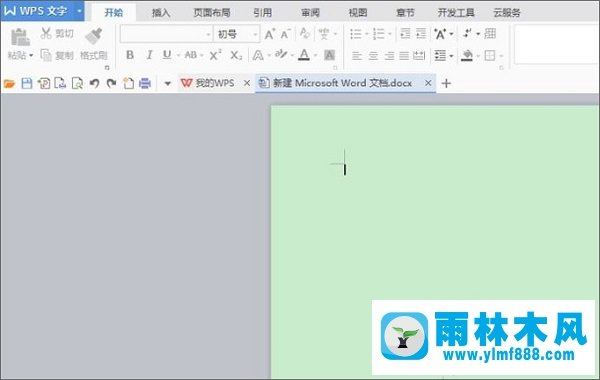Open the WPS 文字 application menu
The image size is (600, 380).
pos(42,11)
